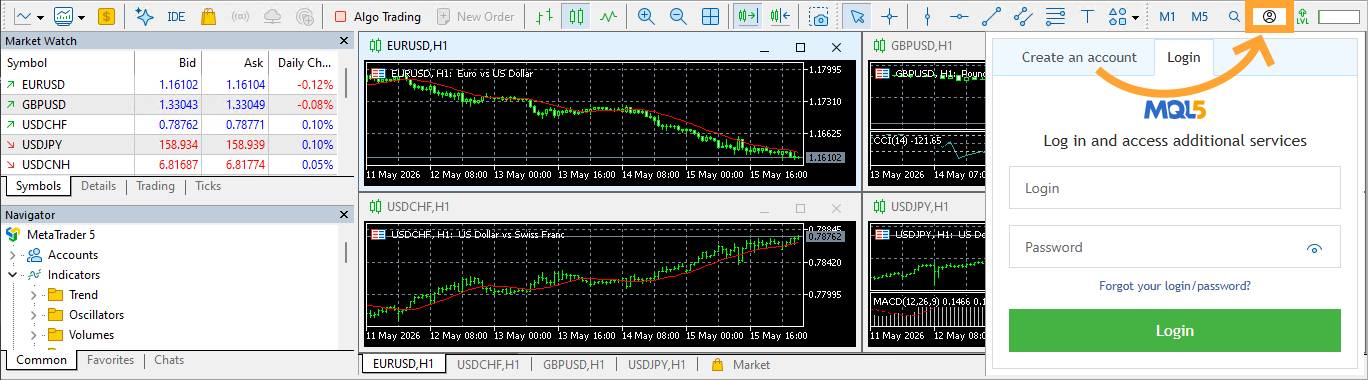Select the horizontal line drawing tool

click(959, 16)
